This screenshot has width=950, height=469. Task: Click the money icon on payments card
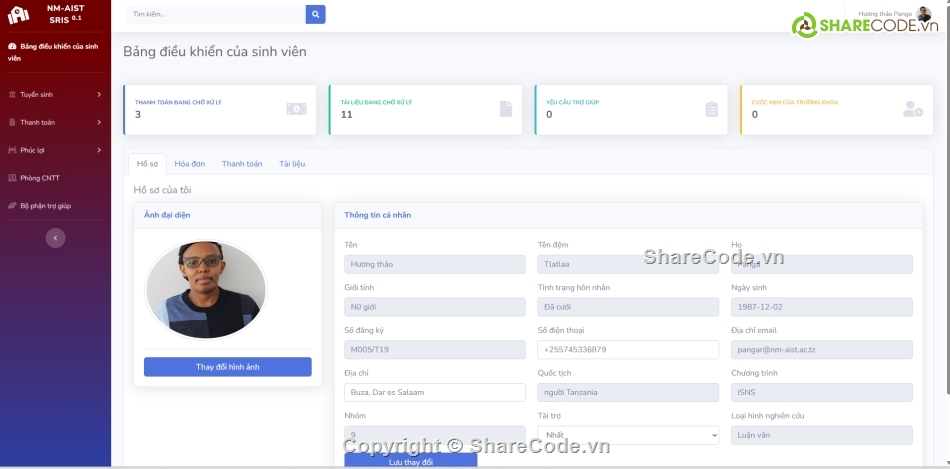click(296, 109)
